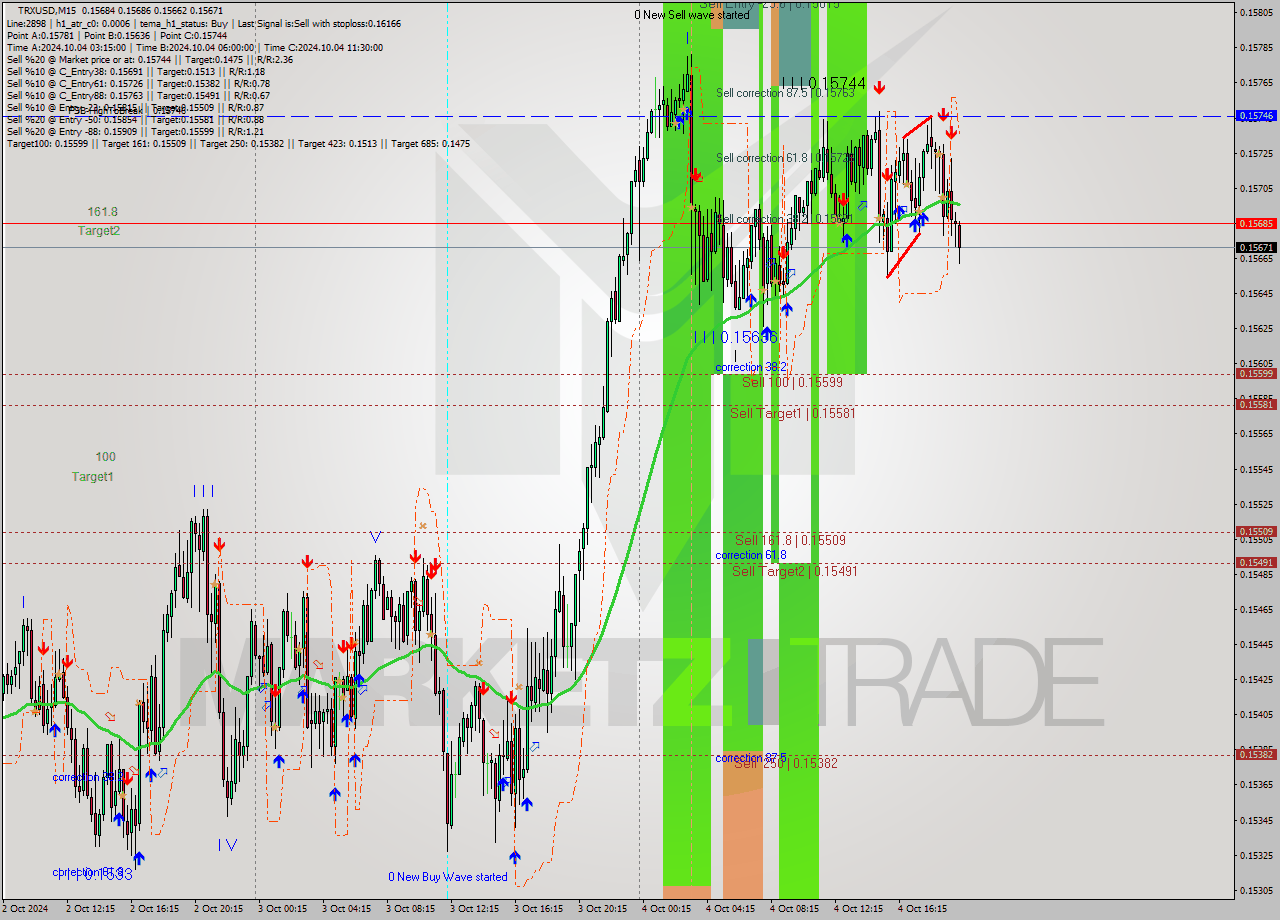The width and height of the screenshot is (1280, 920).
Task: Click the 'Target100: 0.15599' summary line
Action: point(238,143)
